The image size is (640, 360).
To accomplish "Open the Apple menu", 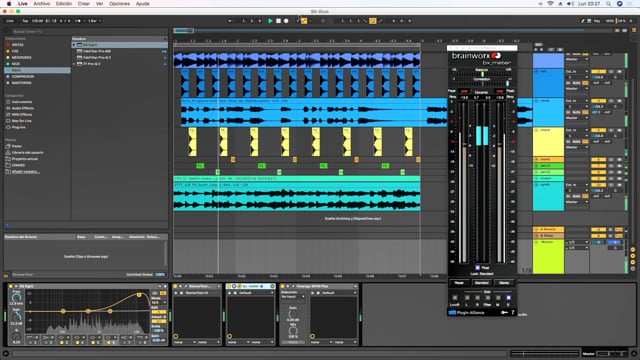I will [9, 4].
